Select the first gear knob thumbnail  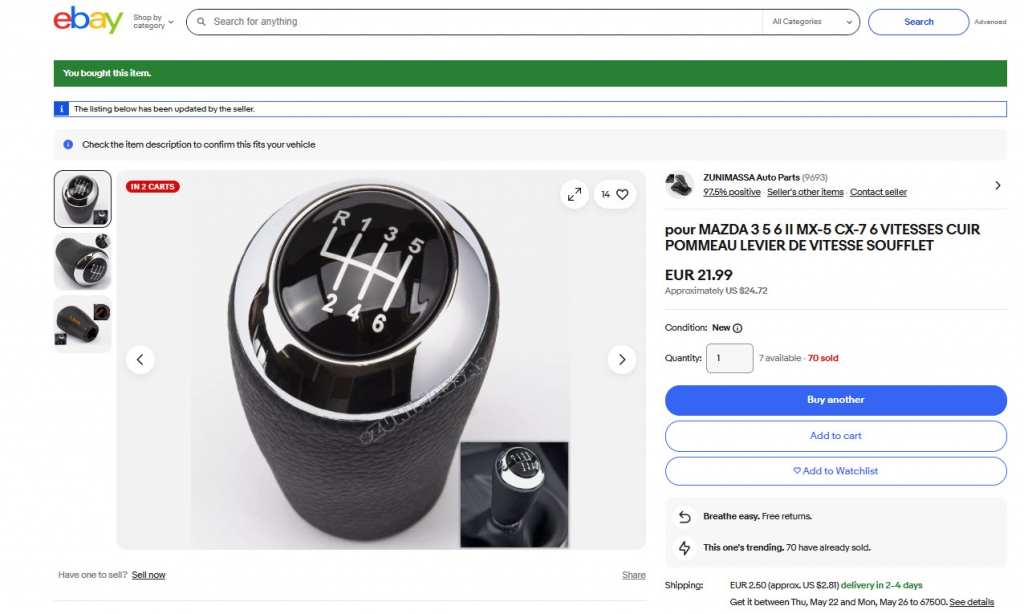pos(82,199)
